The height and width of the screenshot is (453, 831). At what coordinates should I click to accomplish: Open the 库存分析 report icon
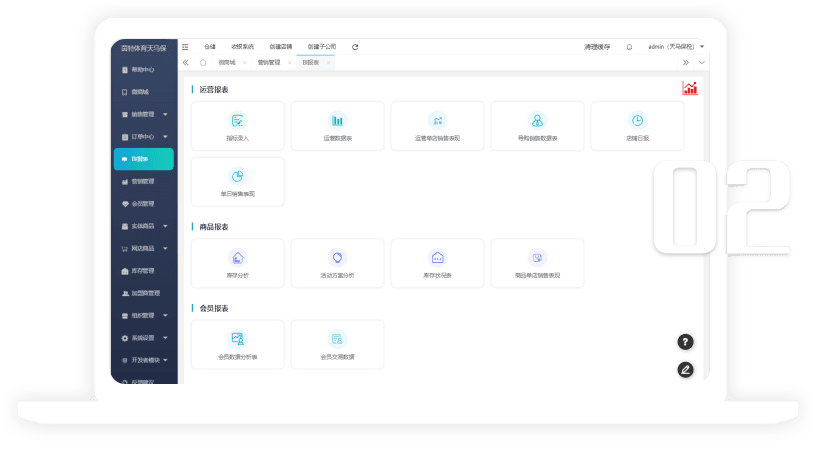[237, 257]
